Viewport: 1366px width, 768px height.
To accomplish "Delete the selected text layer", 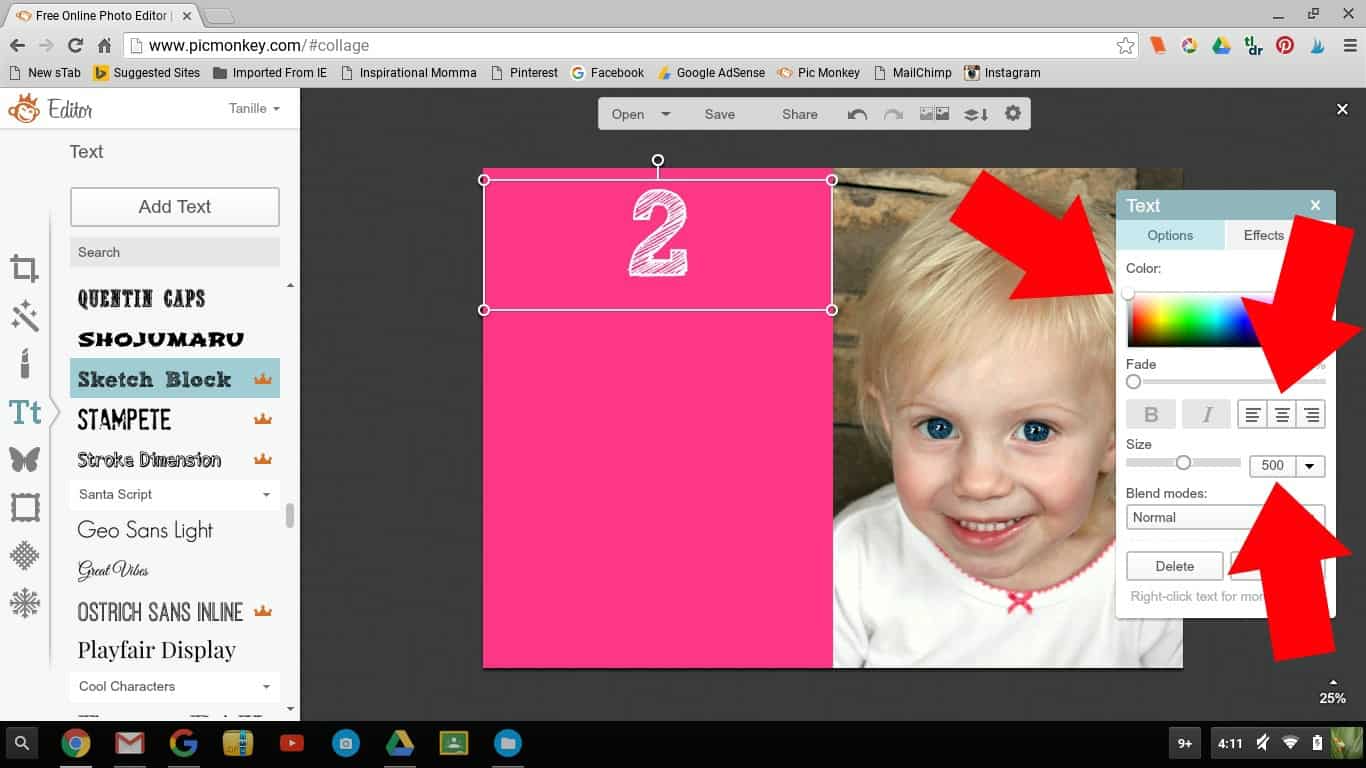I will (x=1174, y=566).
